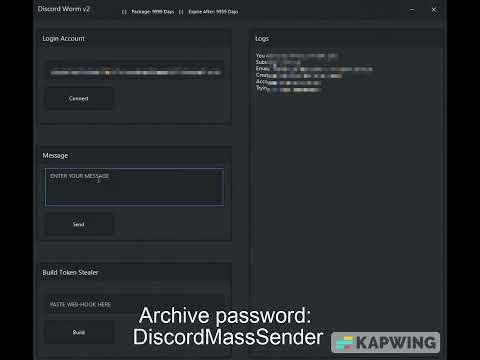Focus the ENTER YOUR MESSAGE text area

tap(134, 187)
